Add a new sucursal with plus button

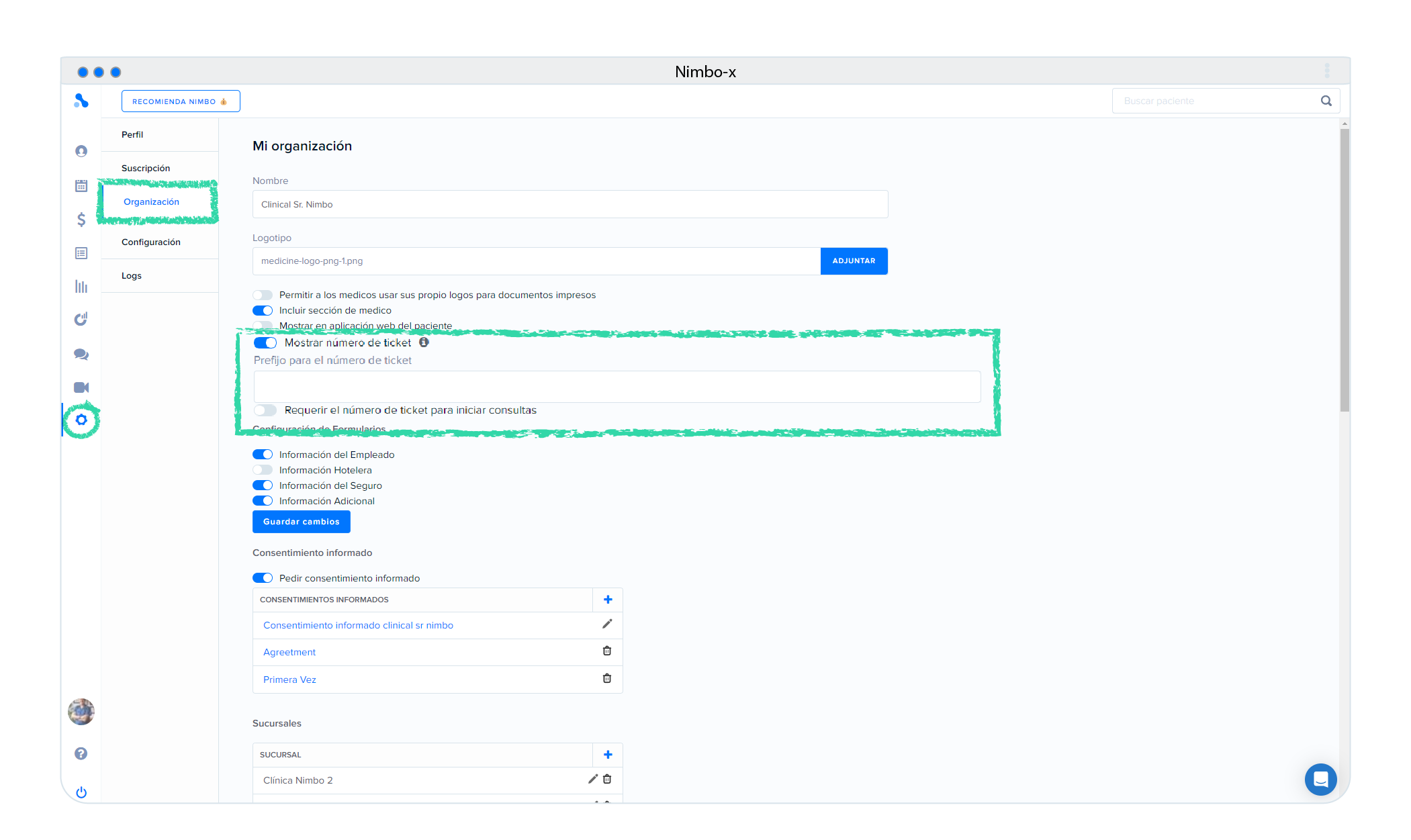coord(608,755)
